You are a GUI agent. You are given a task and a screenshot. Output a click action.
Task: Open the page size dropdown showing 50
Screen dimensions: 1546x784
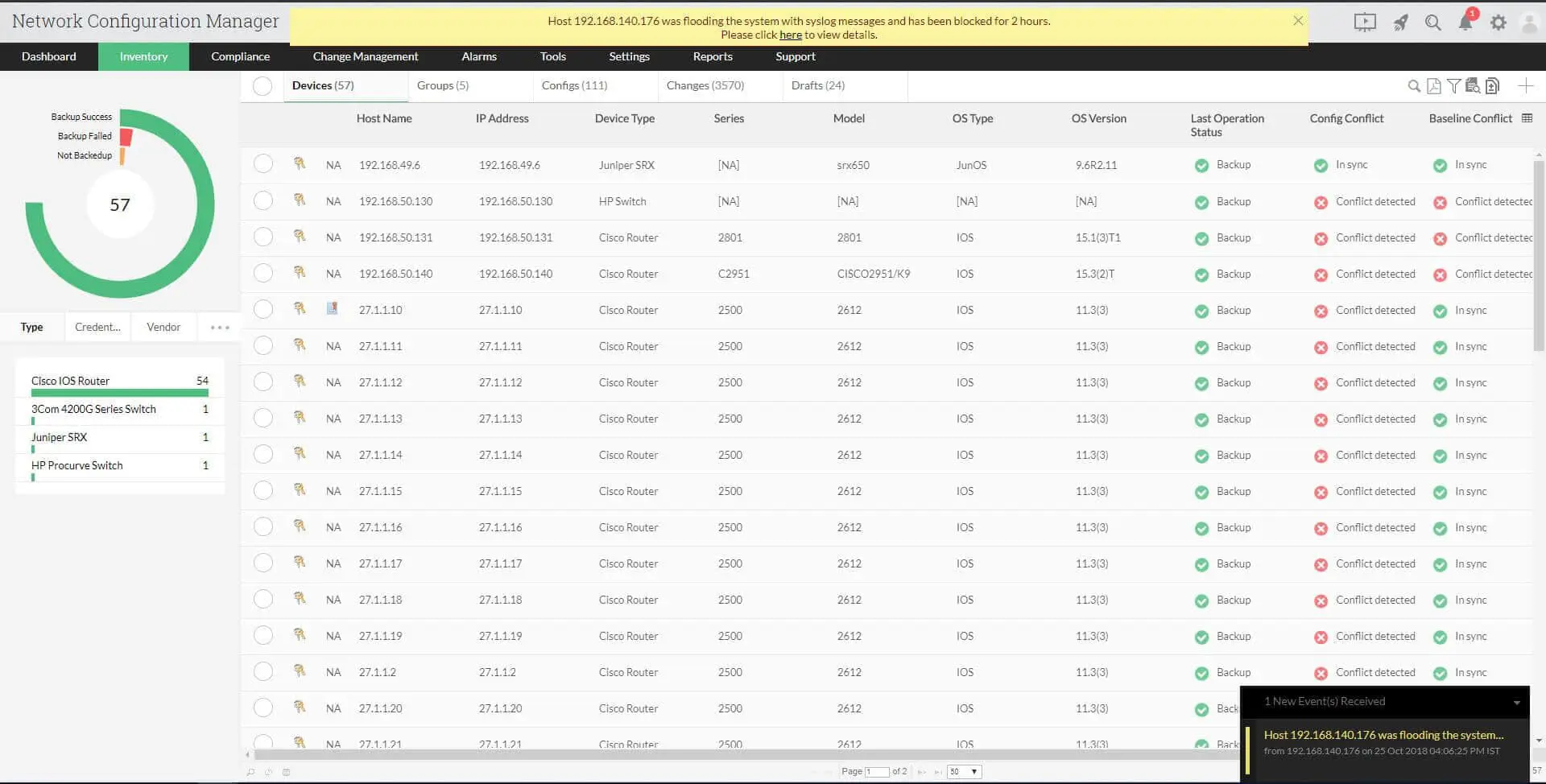964,771
